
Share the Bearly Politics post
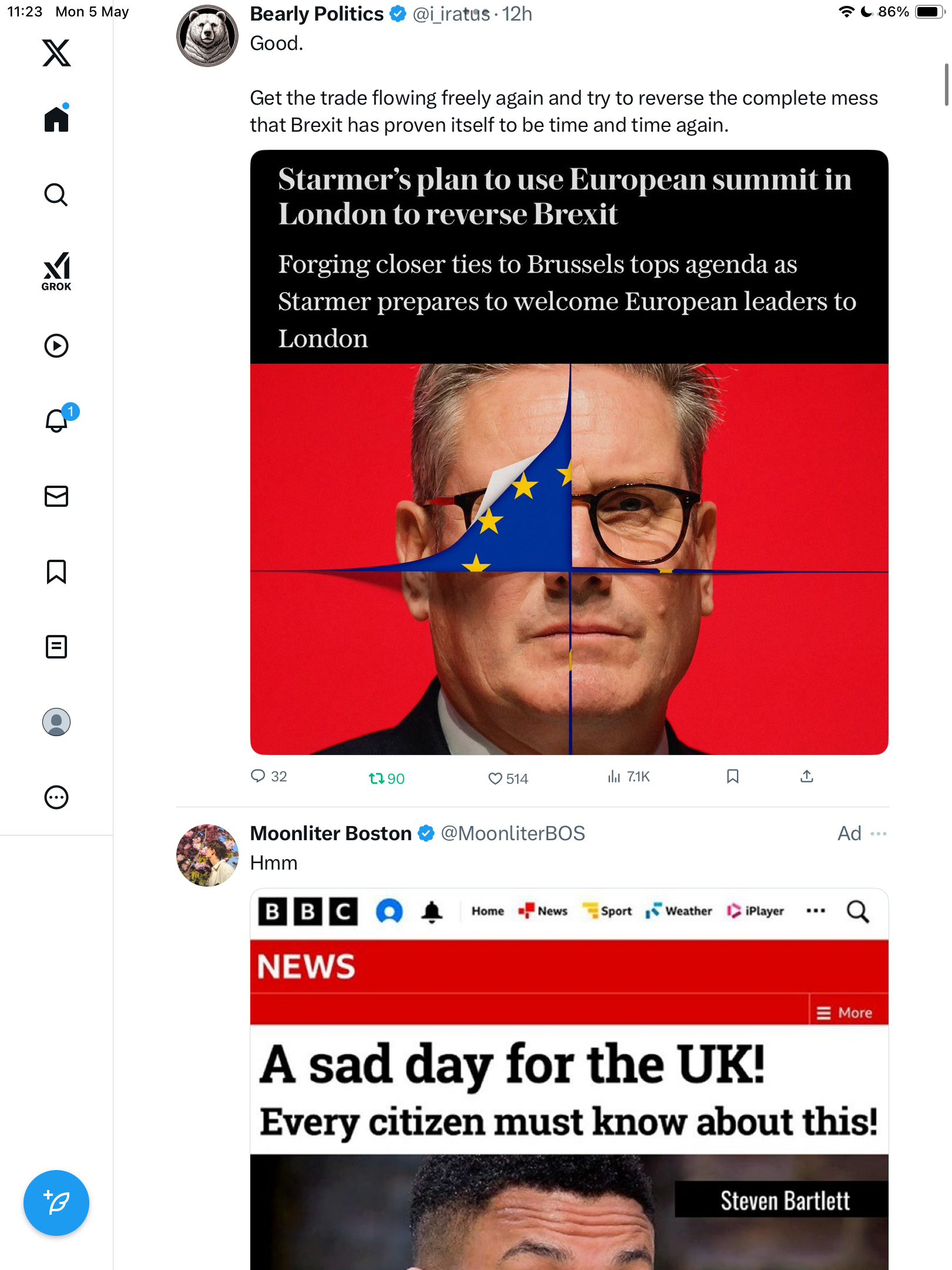coord(807,777)
